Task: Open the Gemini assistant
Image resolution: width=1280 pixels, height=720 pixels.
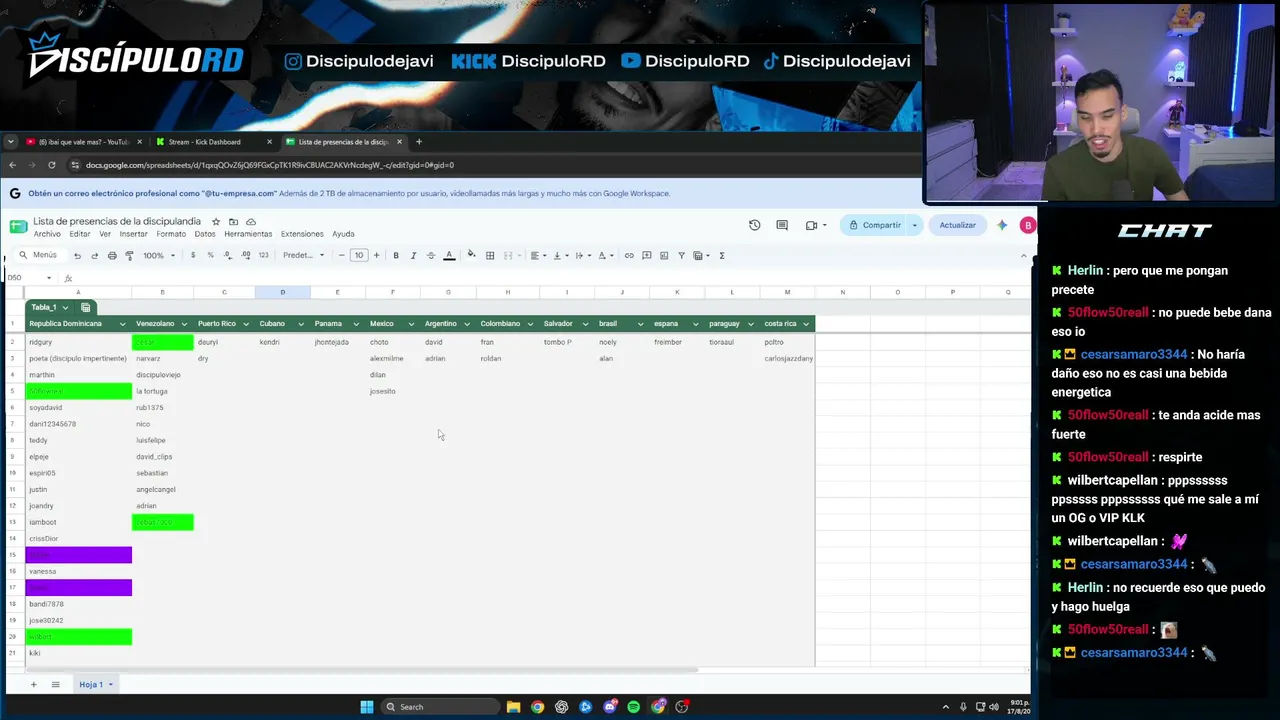Action: (x=1002, y=225)
